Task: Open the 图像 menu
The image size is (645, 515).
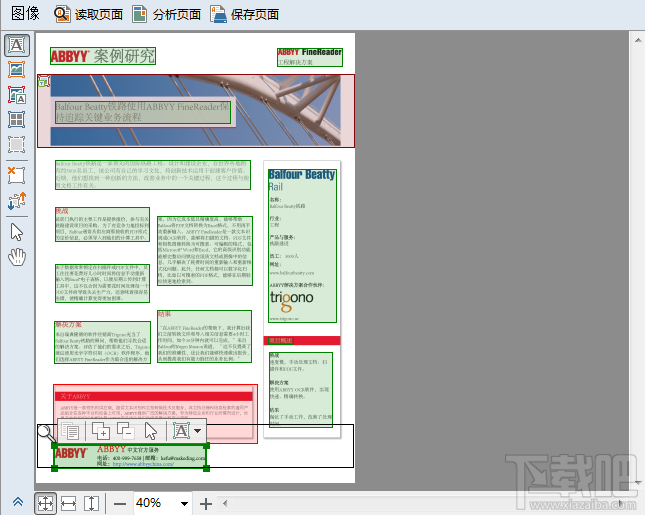Action: 25,14
